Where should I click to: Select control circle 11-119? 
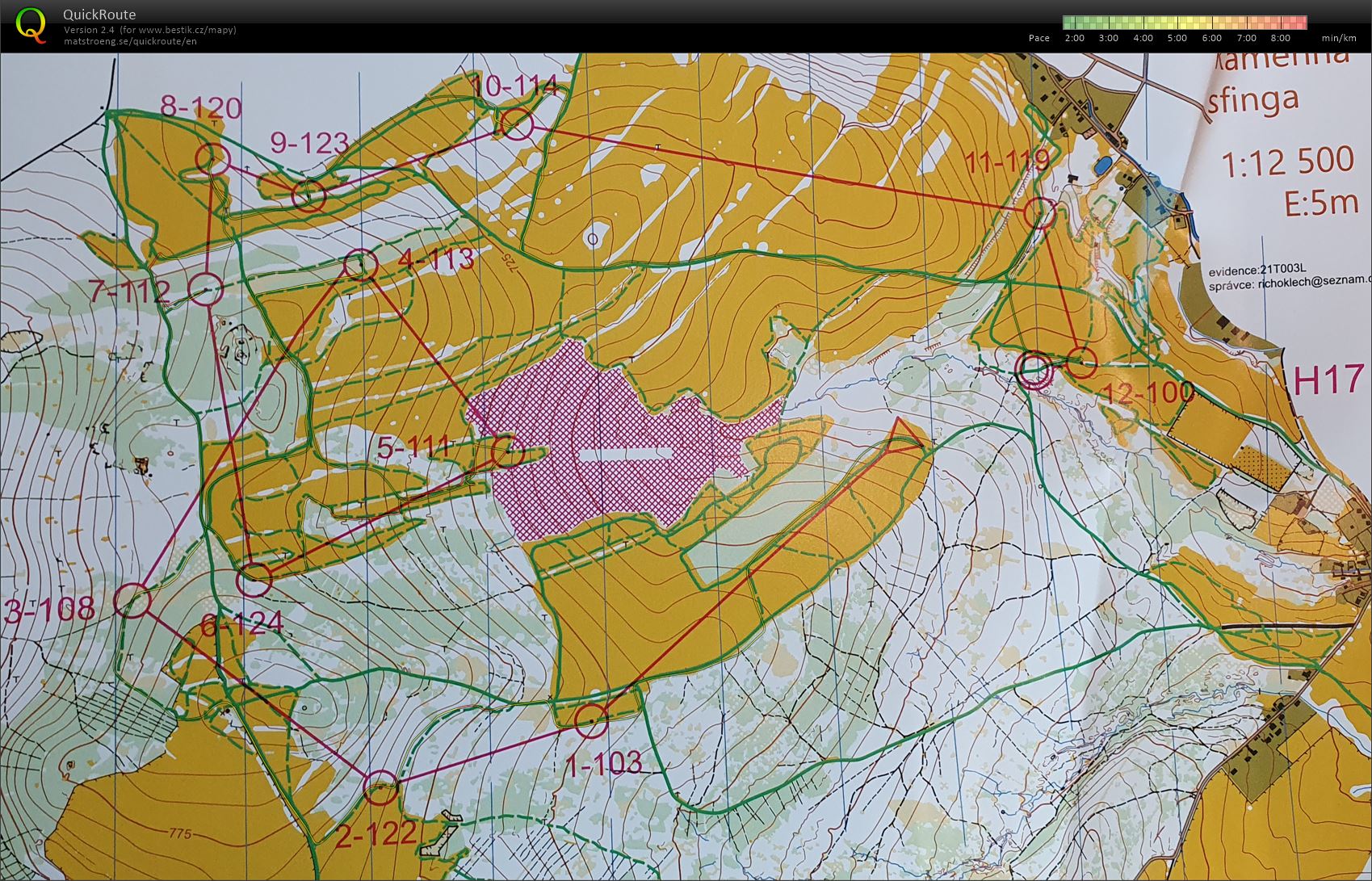coord(1039,212)
